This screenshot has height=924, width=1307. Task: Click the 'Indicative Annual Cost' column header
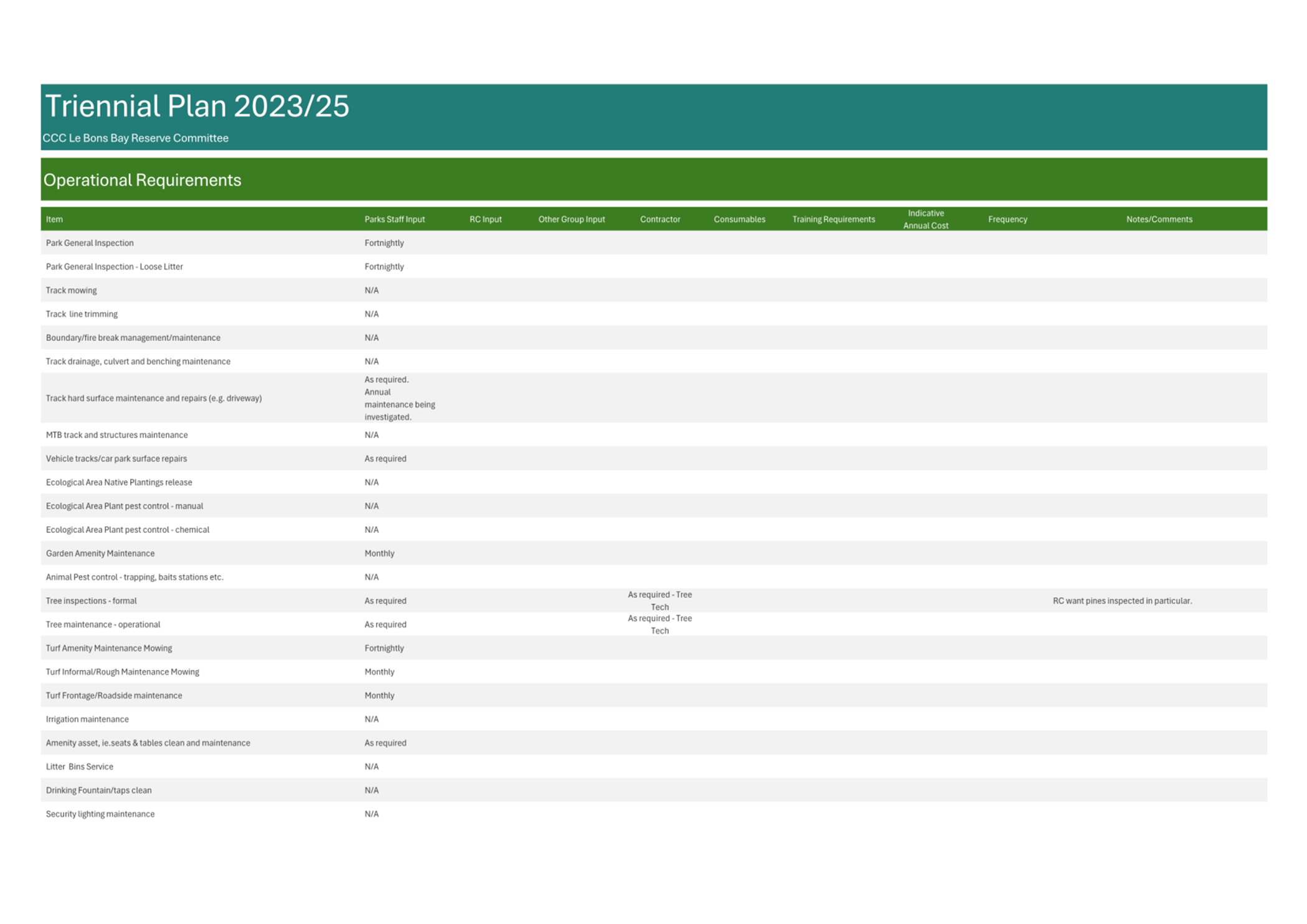[925, 219]
